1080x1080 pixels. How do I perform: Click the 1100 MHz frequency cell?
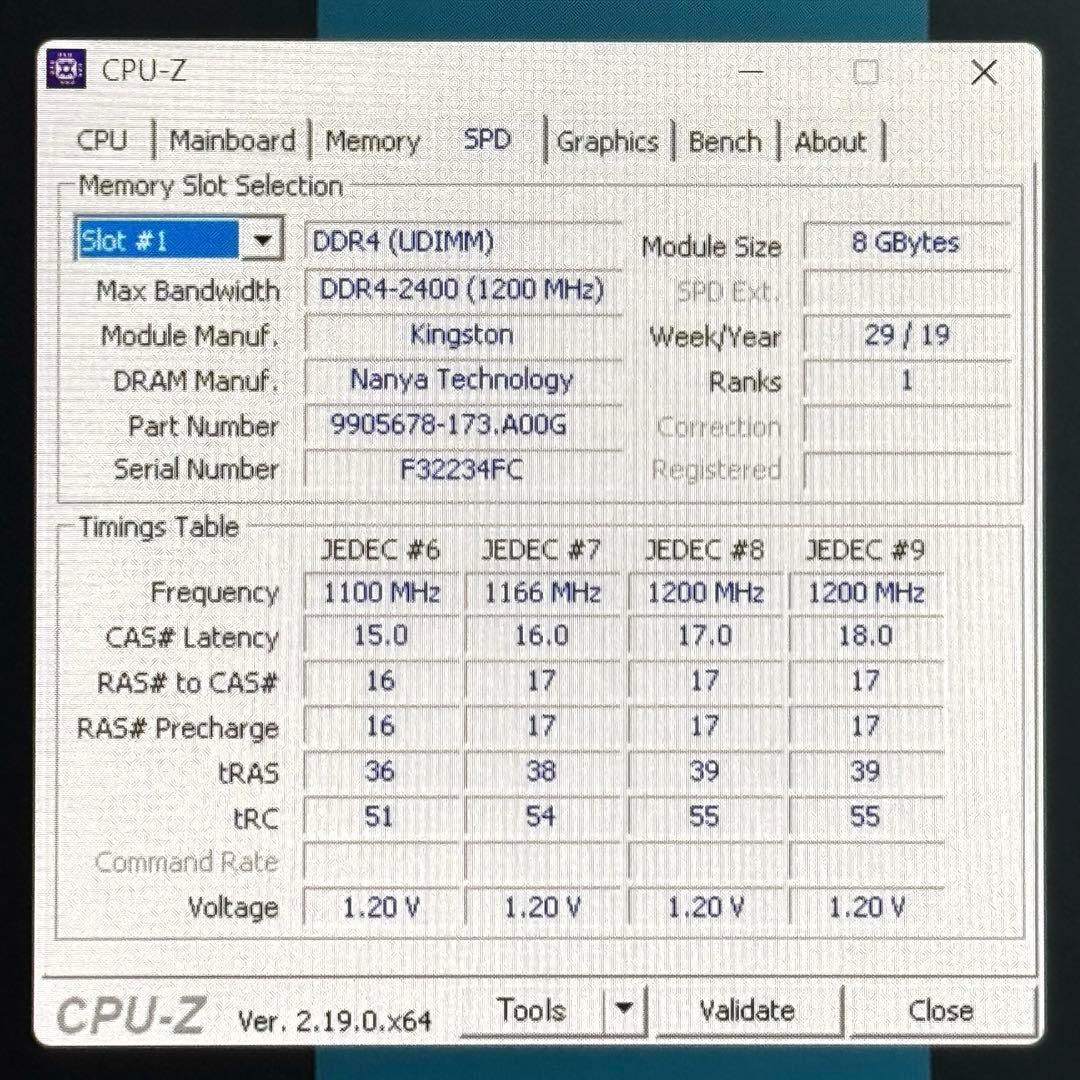(382, 592)
